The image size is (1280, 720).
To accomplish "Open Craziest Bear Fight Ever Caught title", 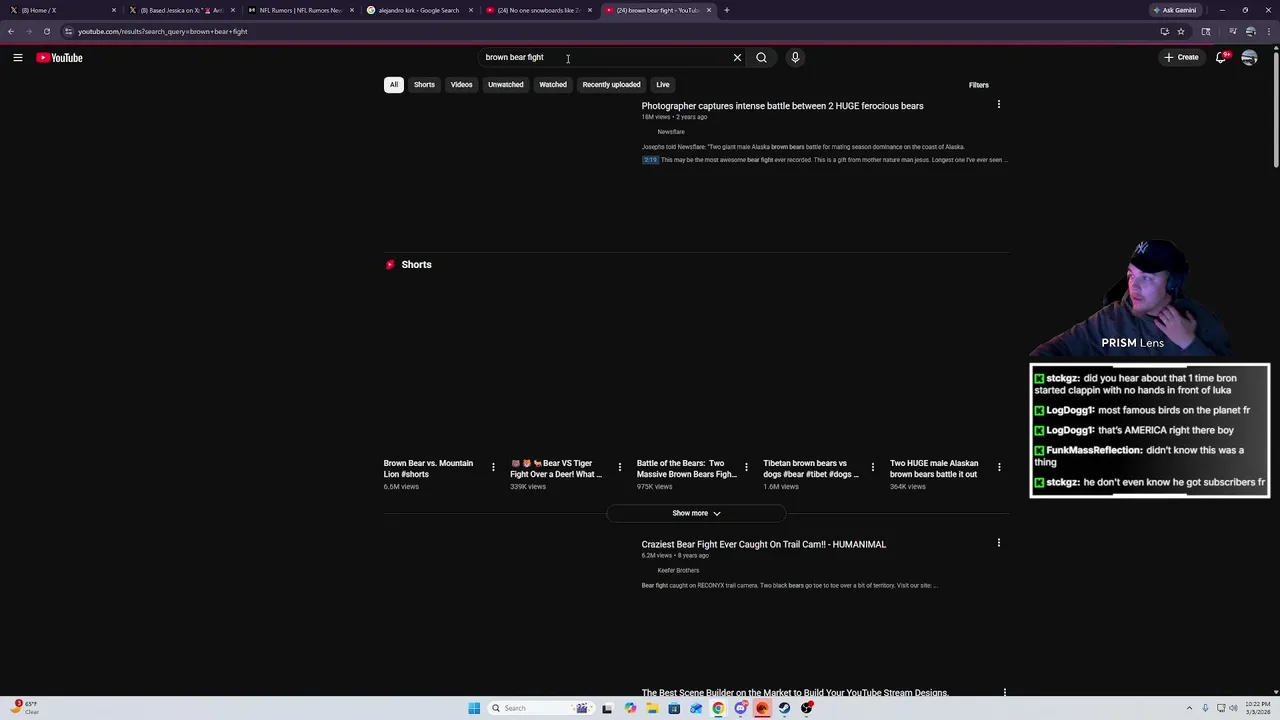I will click(764, 545).
